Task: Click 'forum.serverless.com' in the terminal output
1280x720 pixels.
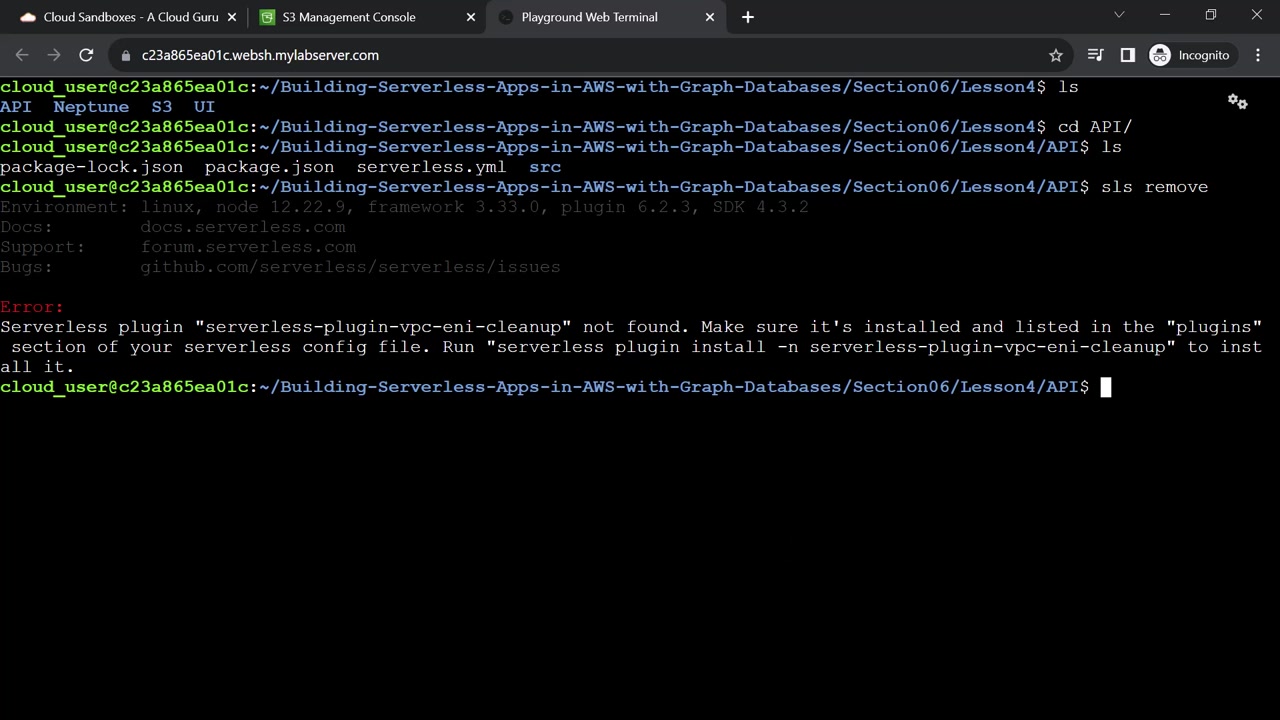Action: [x=248, y=247]
